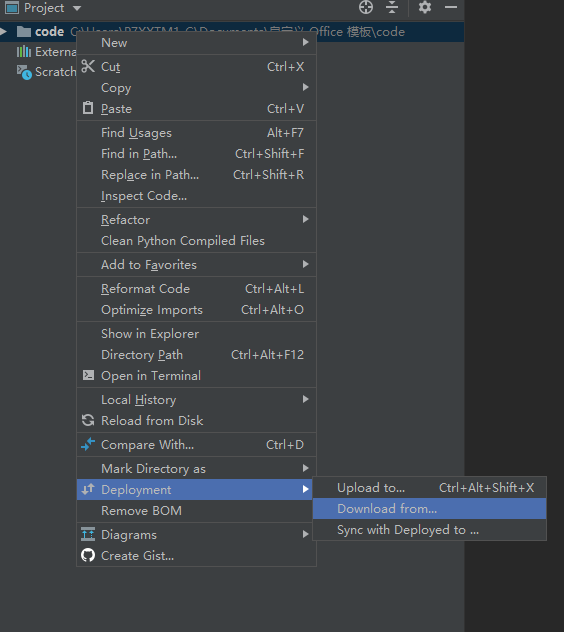The width and height of the screenshot is (564, 632).
Task: Collapse all using the toolbar icon
Action: [392, 7]
